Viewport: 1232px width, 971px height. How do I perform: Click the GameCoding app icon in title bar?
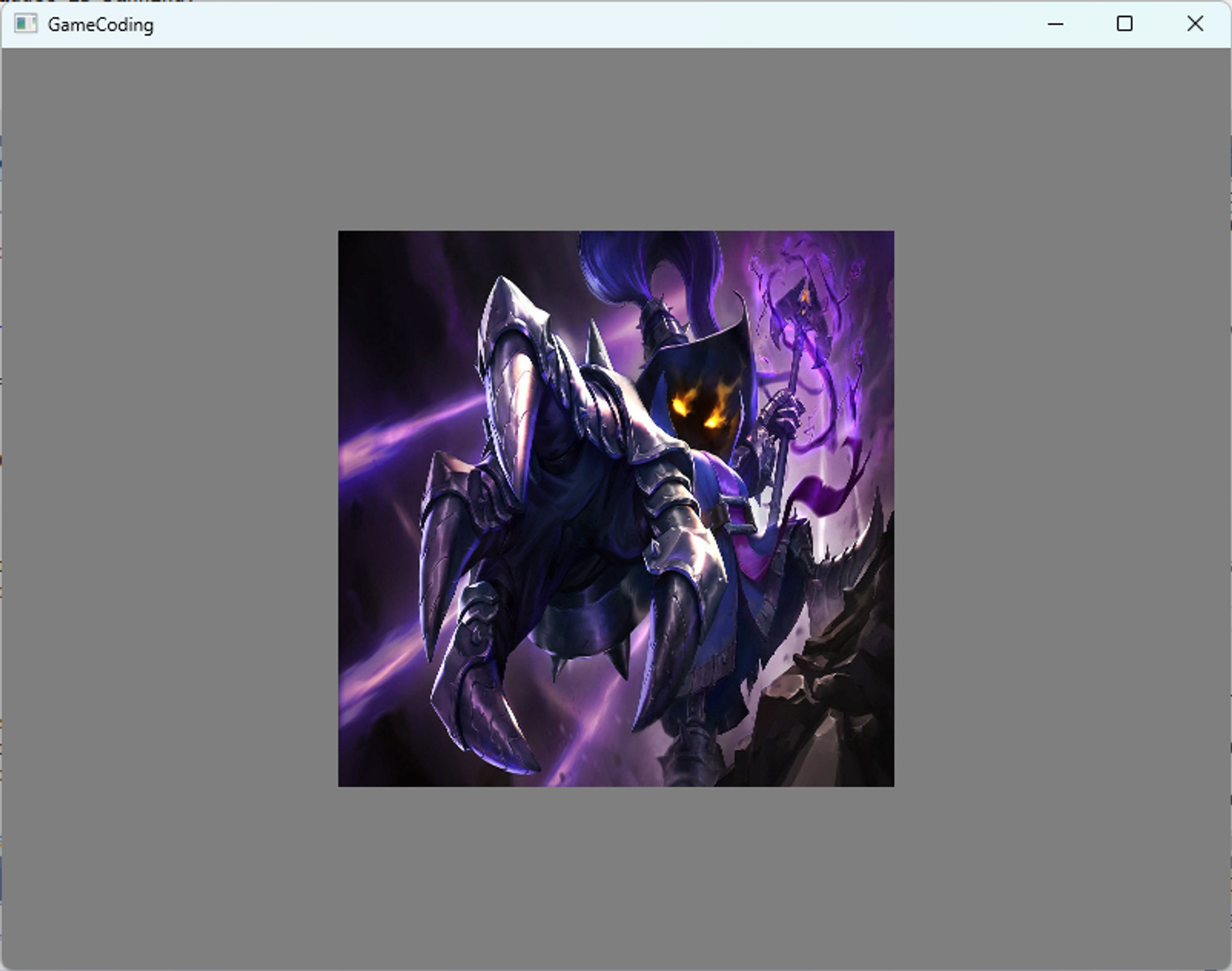(x=25, y=24)
